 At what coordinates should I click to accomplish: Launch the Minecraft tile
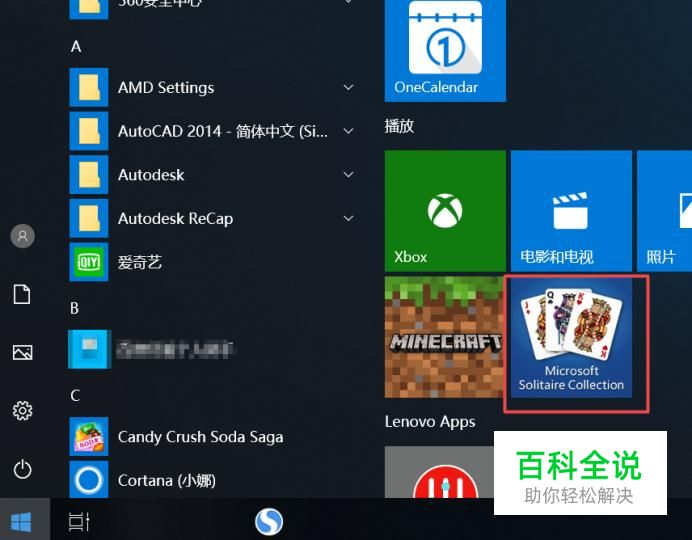coord(444,337)
